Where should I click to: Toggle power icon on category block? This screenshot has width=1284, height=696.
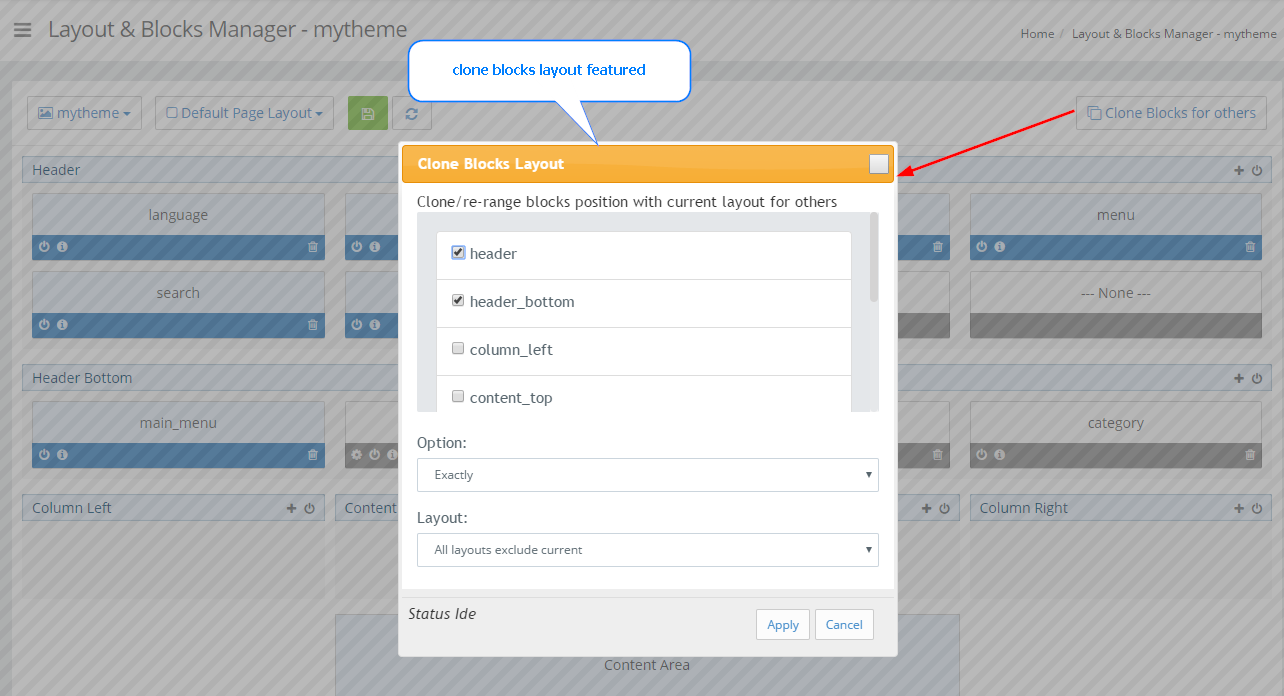tap(982, 454)
